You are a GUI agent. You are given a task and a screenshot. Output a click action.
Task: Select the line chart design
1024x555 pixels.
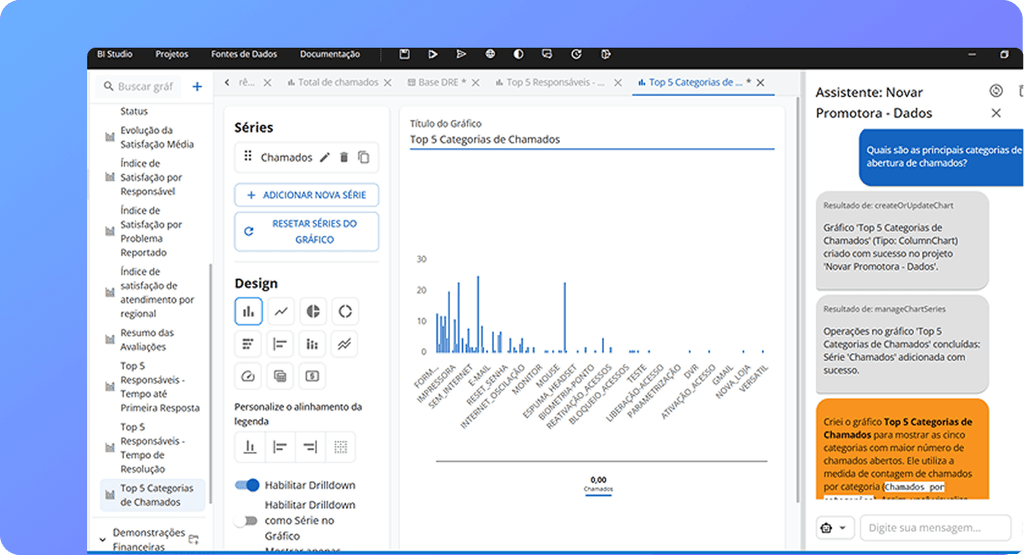pos(281,311)
